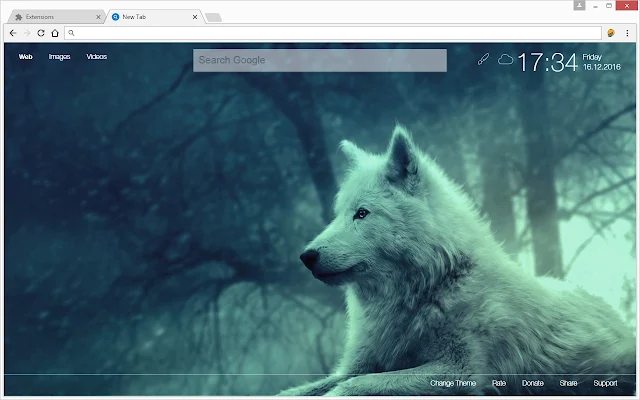
Task: Click the Friday 16.12.2016 date text
Action: click(601, 62)
